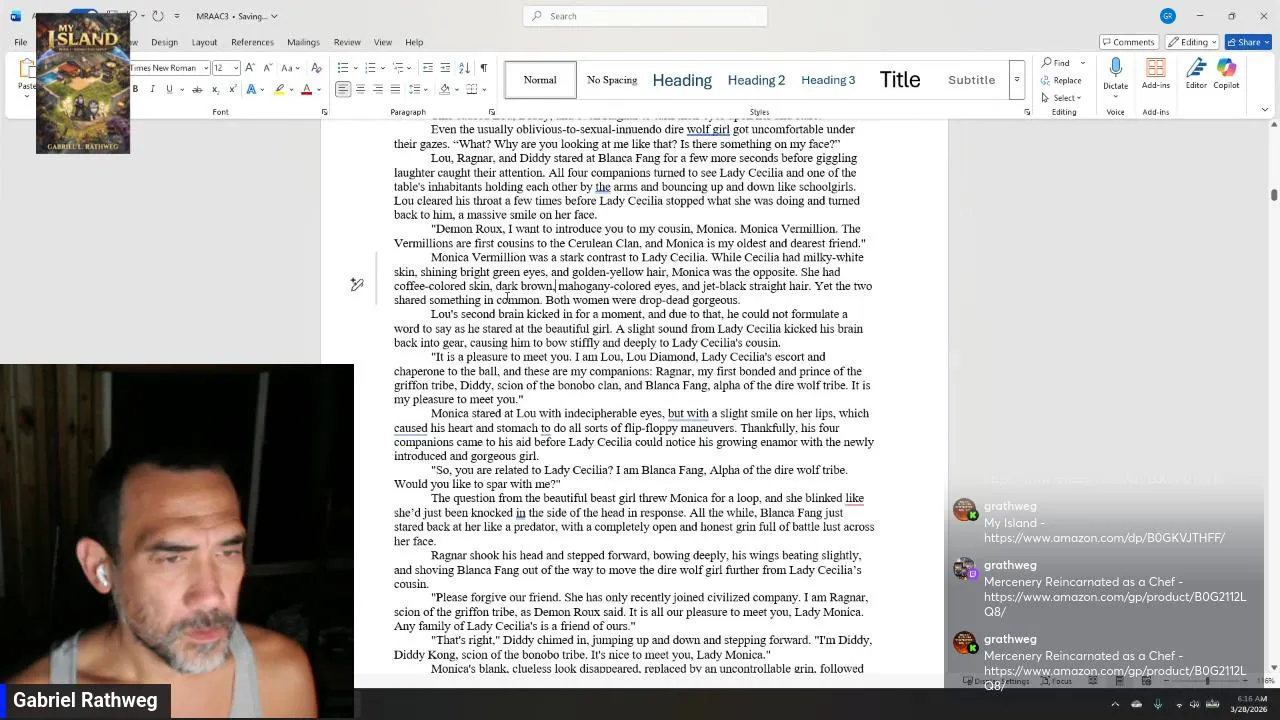
Task: Decrease font size with shrink icon
Action: (x=267, y=68)
